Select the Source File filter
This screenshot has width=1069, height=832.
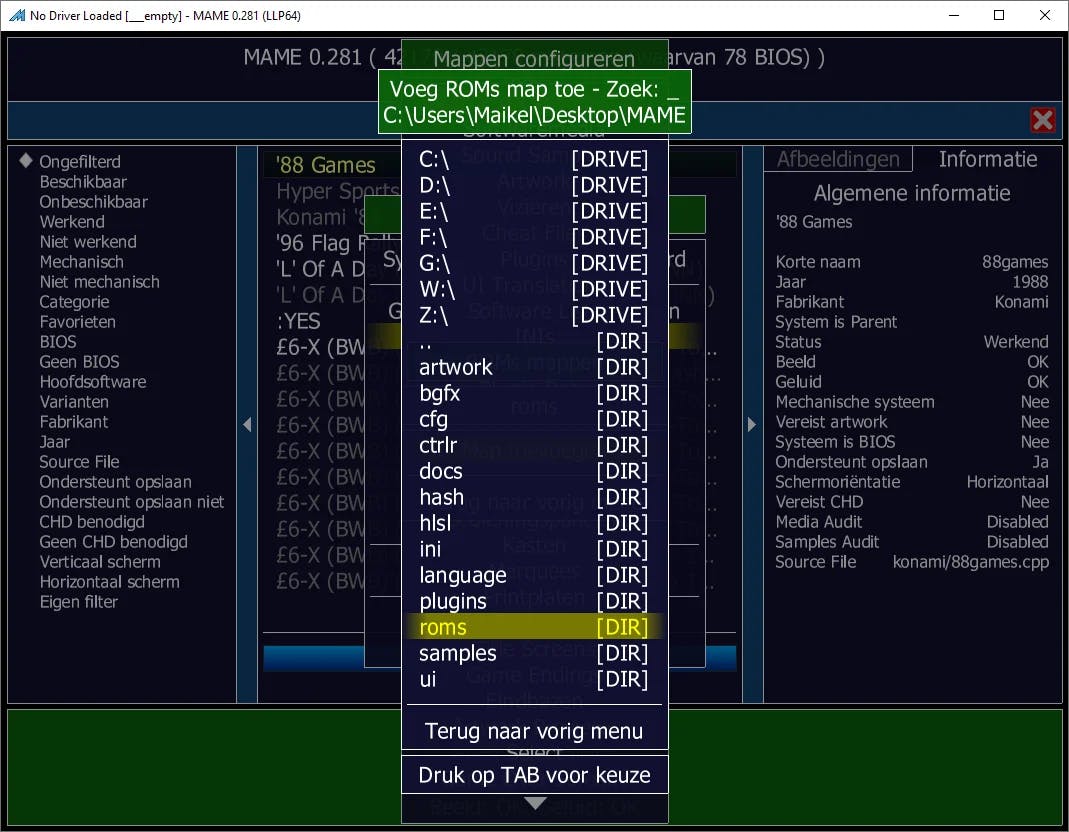click(79, 462)
